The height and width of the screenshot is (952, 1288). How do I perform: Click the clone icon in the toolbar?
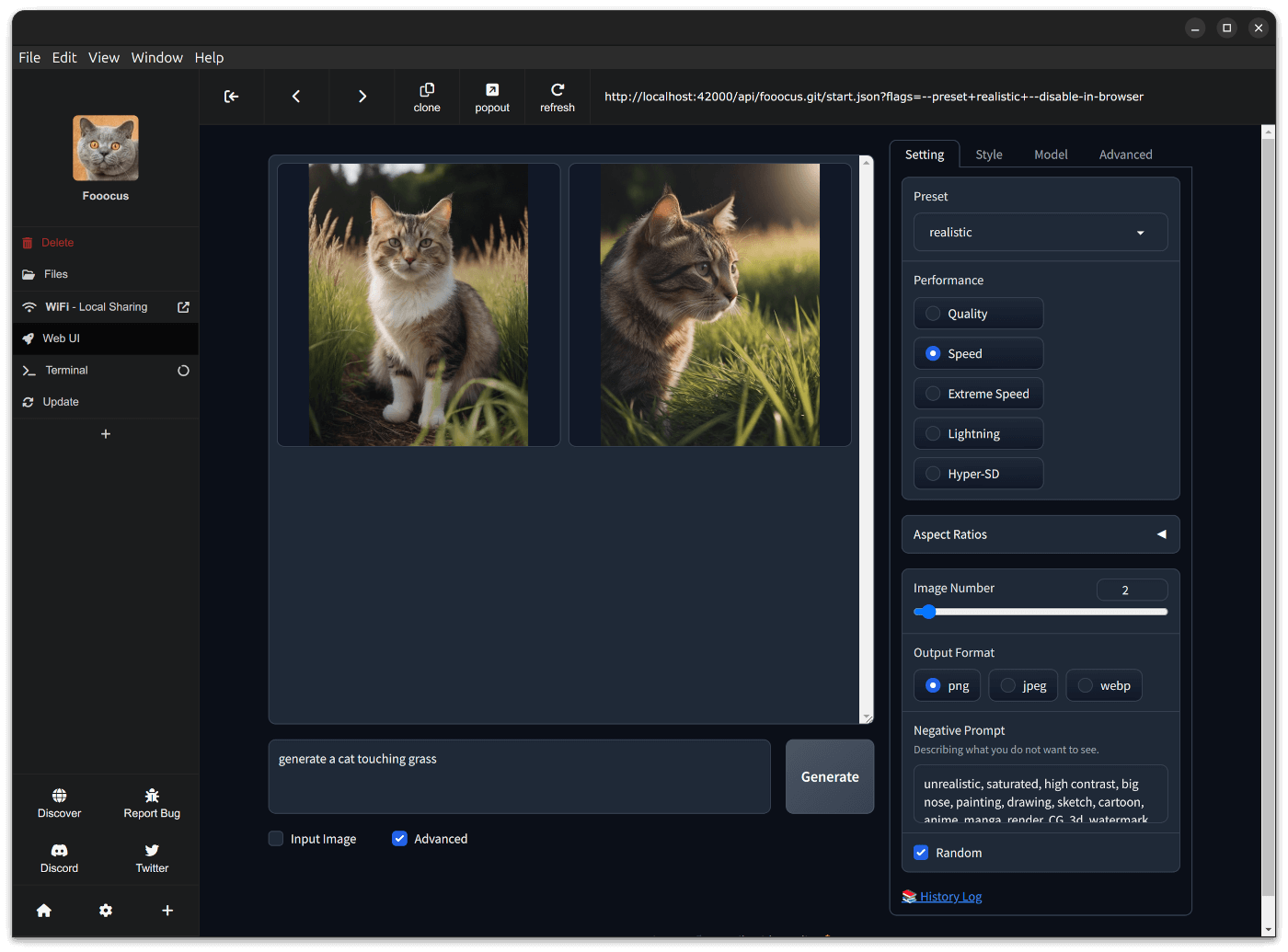click(426, 96)
